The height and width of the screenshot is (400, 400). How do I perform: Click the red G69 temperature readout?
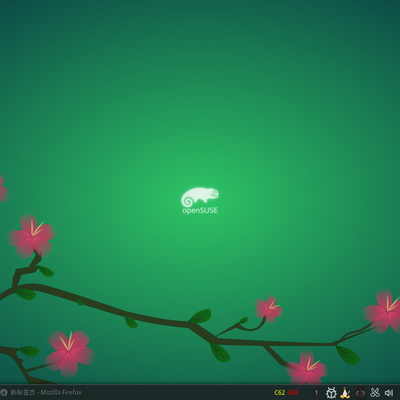pos(293,393)
